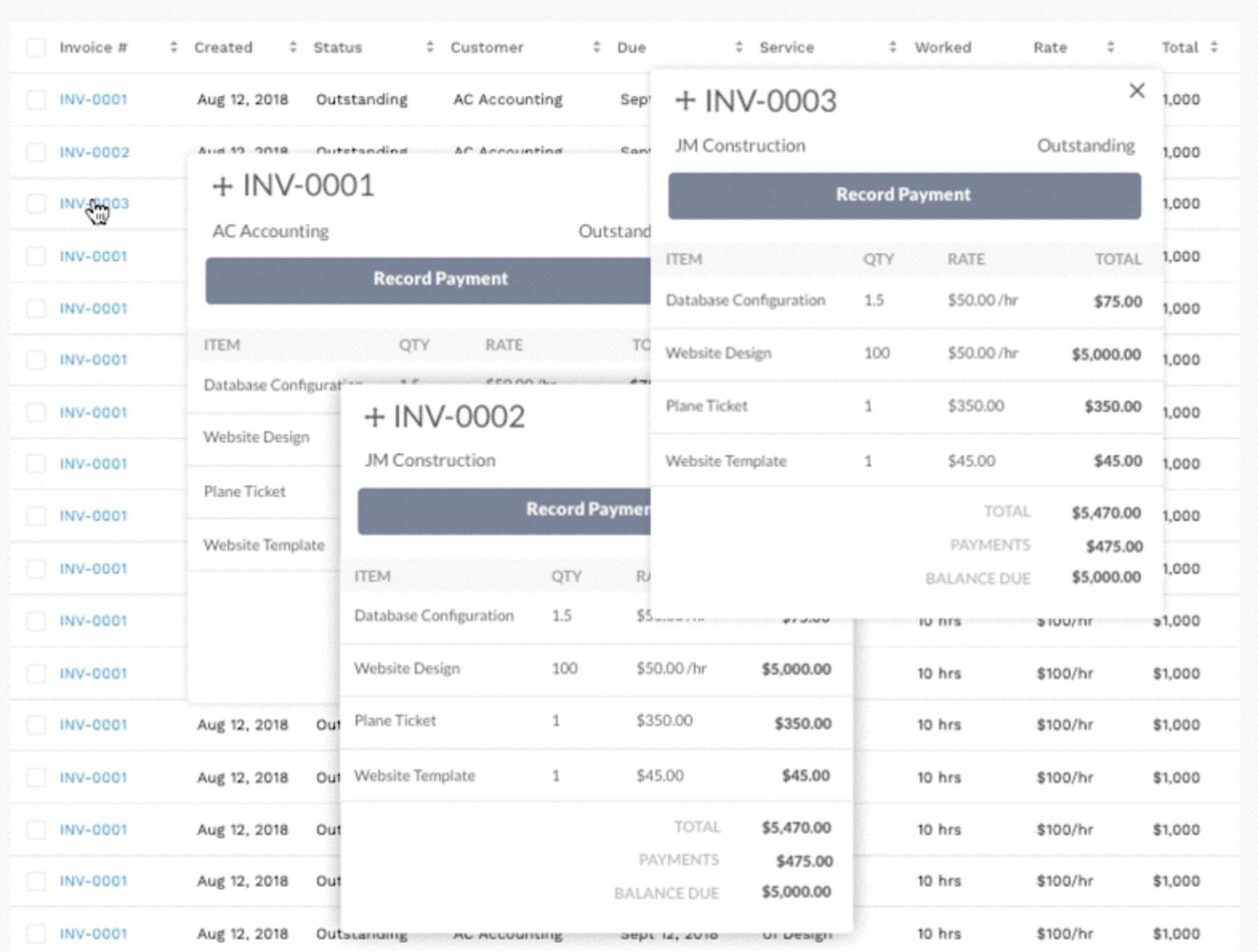1258x952 pixels.
Task: Click the plus icon beside INV-0001 title
Action: (222, 187)
